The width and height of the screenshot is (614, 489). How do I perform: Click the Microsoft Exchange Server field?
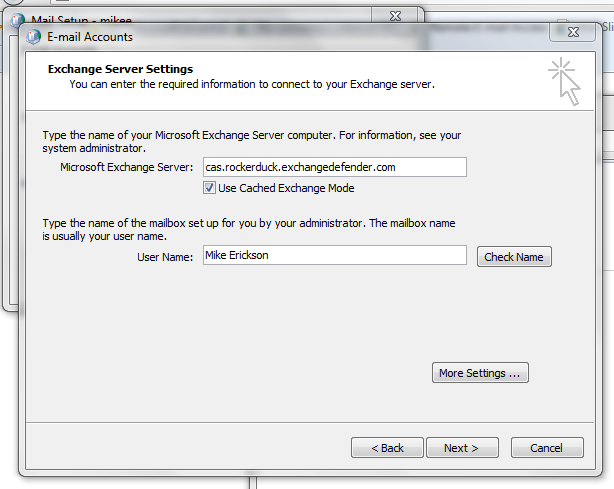click(335, 167)
